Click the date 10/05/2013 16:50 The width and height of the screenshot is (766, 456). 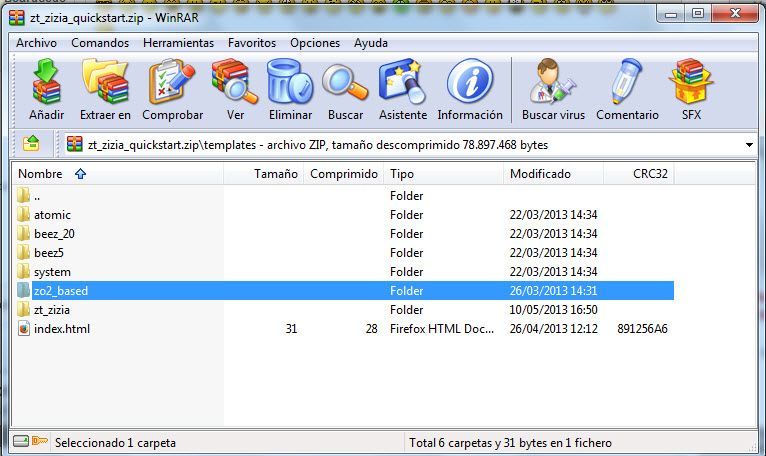click(553, 310)
